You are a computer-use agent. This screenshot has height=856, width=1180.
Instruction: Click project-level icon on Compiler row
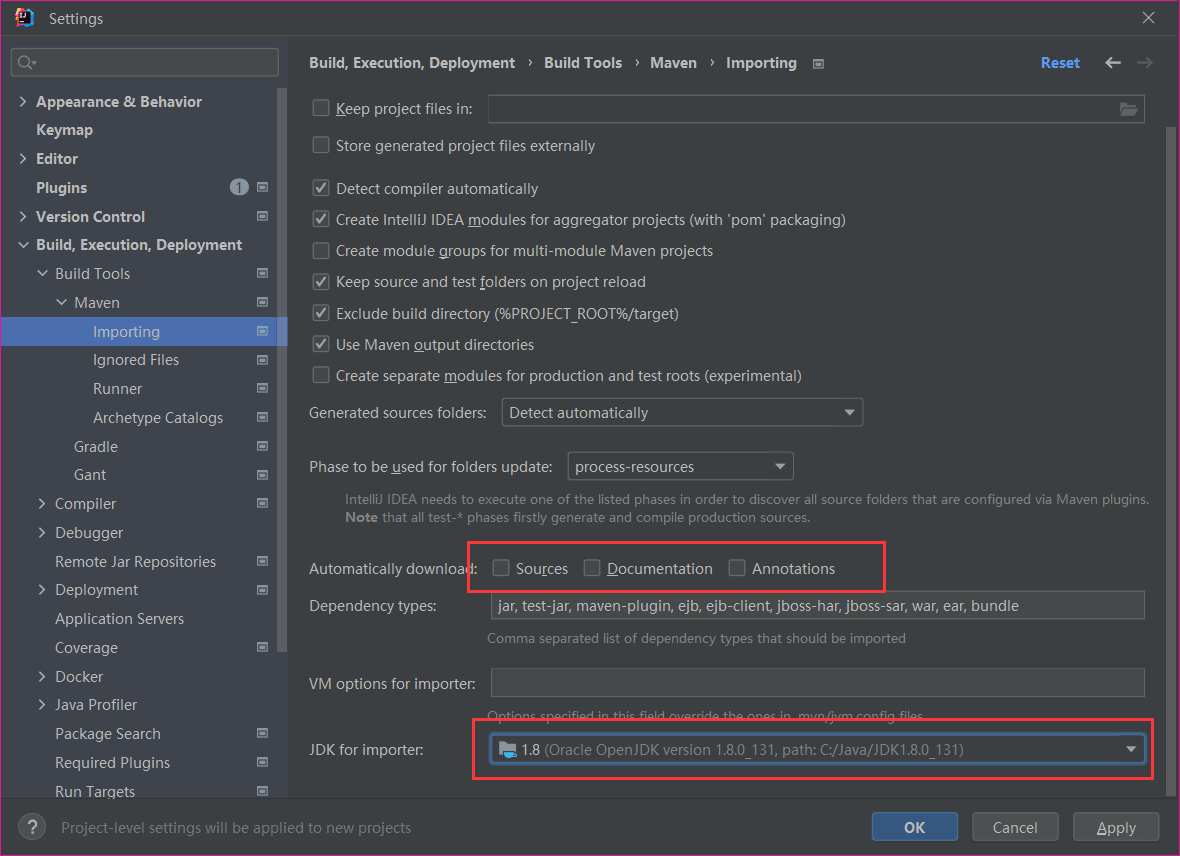pos(262,504)
